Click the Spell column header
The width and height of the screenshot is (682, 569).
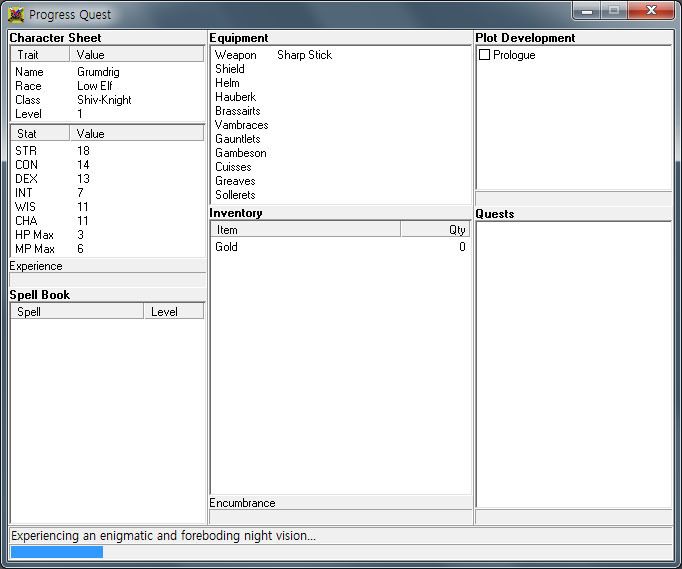point(77,311)
